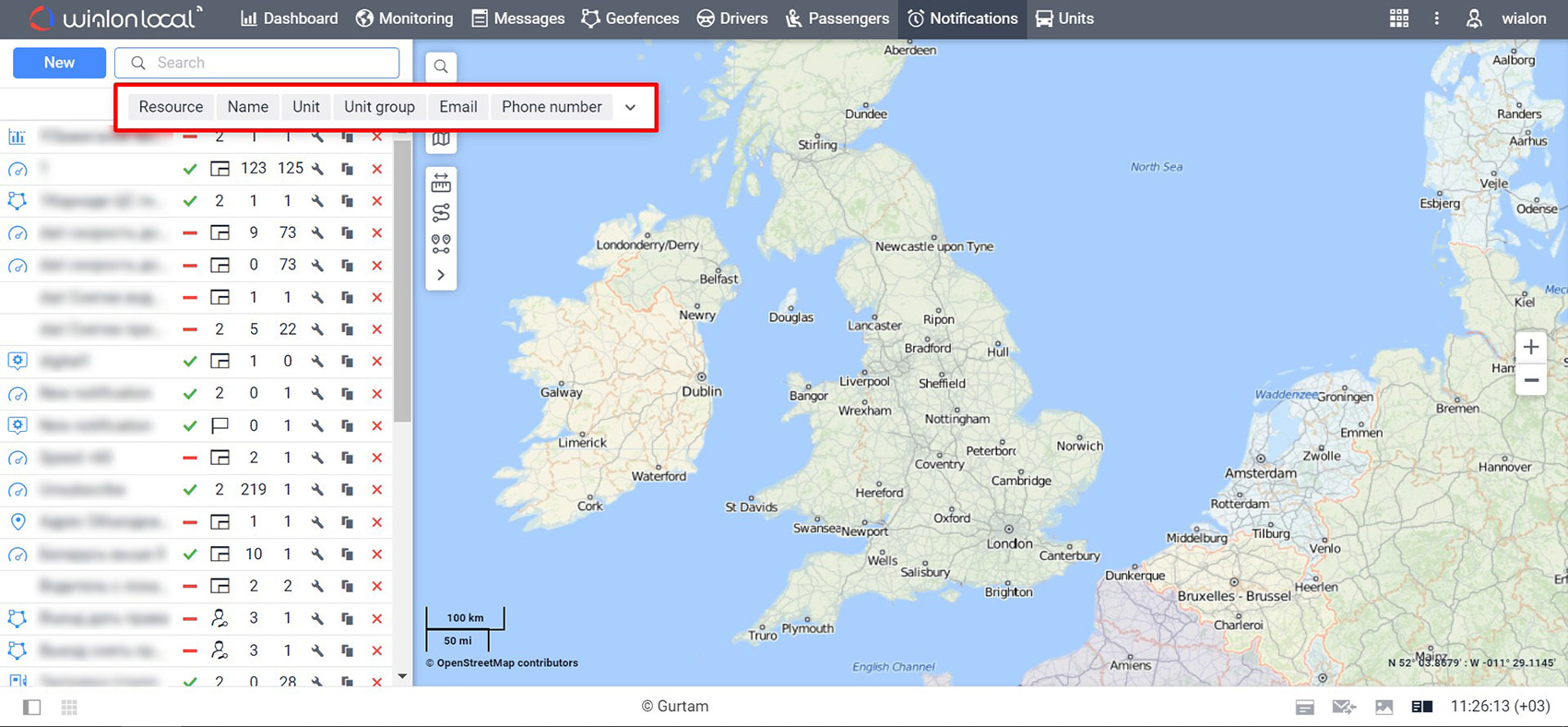Zoom in the map with plus button

[x=1530, y=348]
